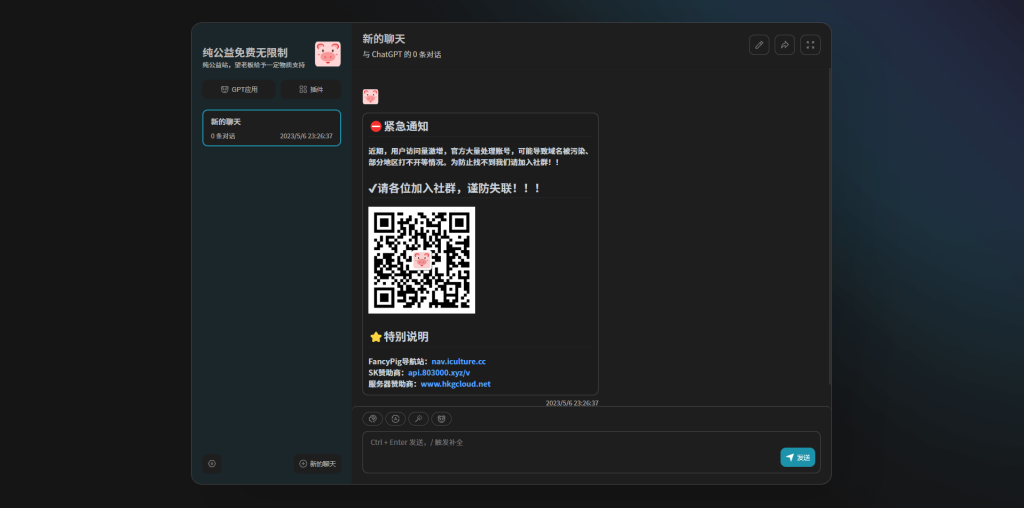
Task: Select the 新的聊天 conversation in the sidebar
Action: click(272, 128)
